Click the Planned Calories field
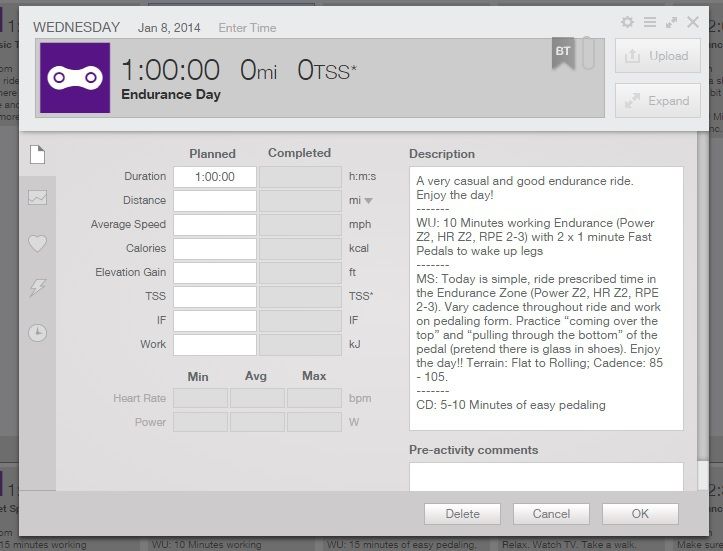This screenshot has width=723, height=551. pyautogui.click(x=215, y=249)
